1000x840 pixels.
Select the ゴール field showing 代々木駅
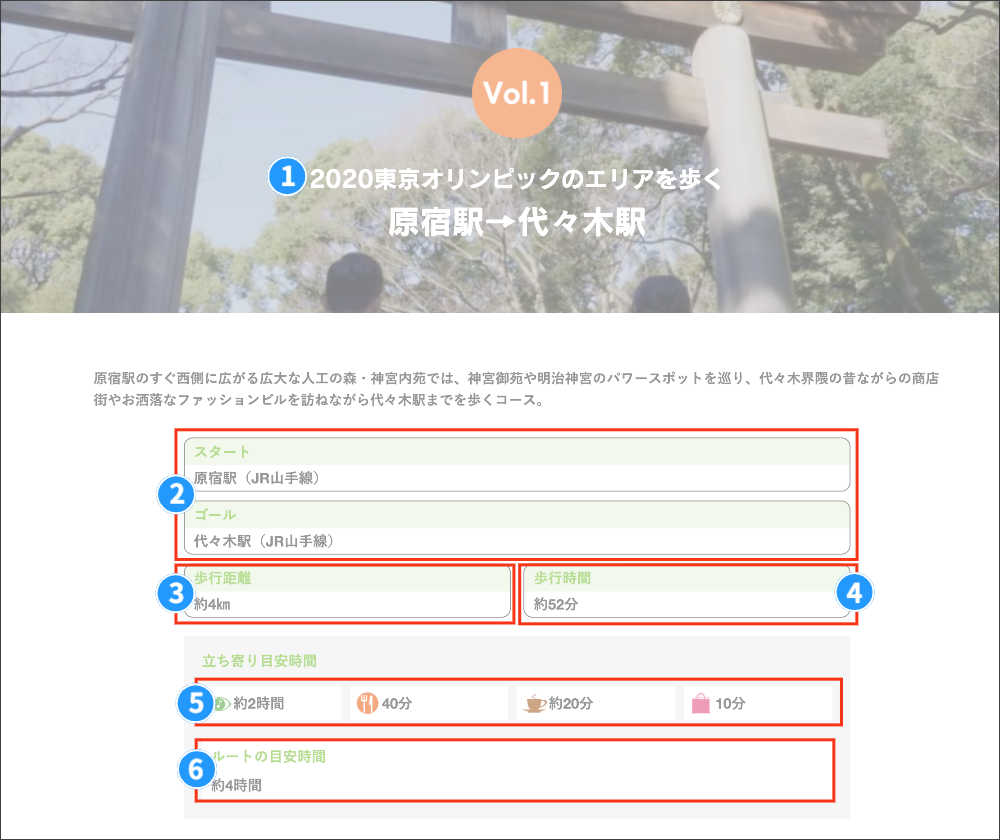coord(516,528)
